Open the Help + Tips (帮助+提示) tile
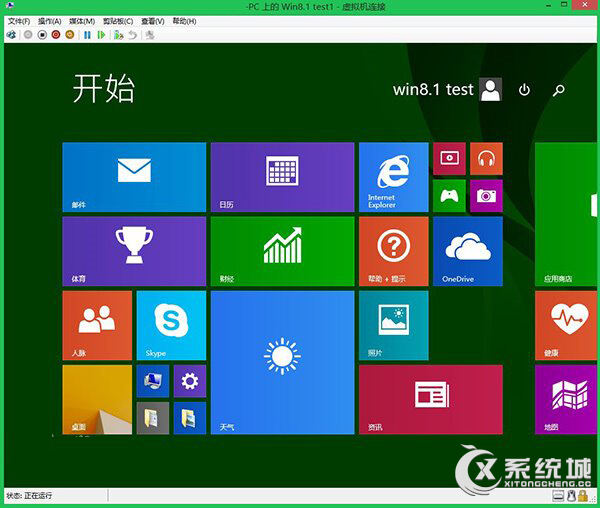 [394, 251]
